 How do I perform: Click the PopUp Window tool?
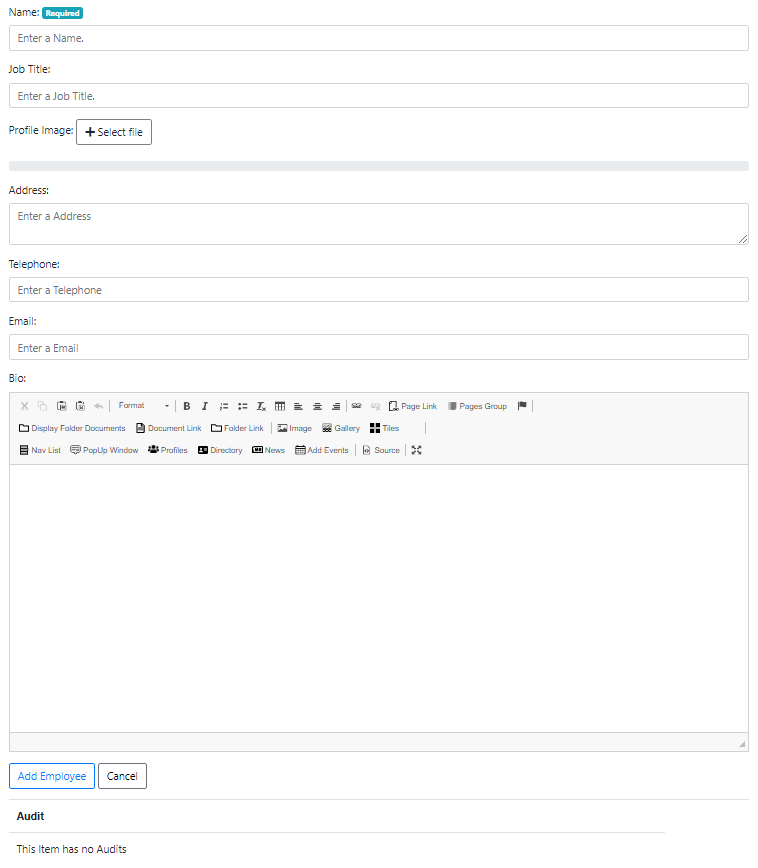[x=104, y=451]
